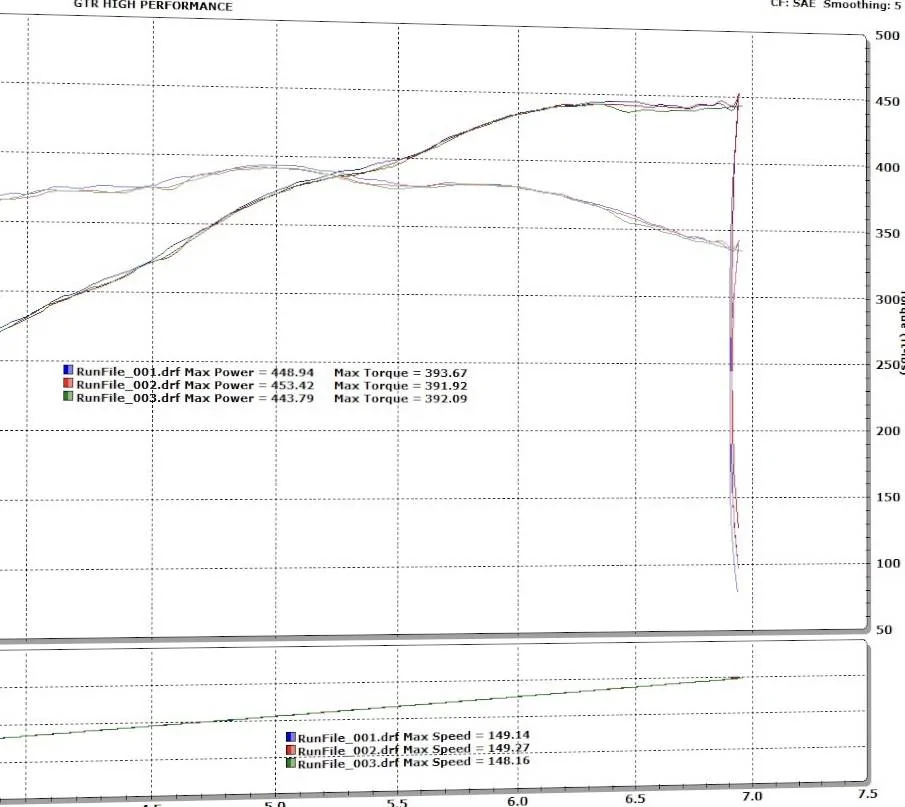Click the green RunFile_003 power legend swatch
The image size is (905, 807).
tap(68, 397)
